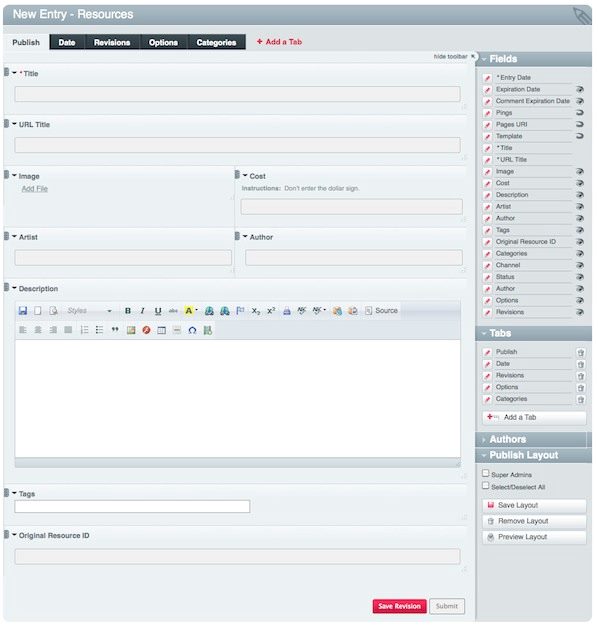Collapse the Title field with its arrow
Image resolution: width=598 pixels, height=626 pixels.
14,73
